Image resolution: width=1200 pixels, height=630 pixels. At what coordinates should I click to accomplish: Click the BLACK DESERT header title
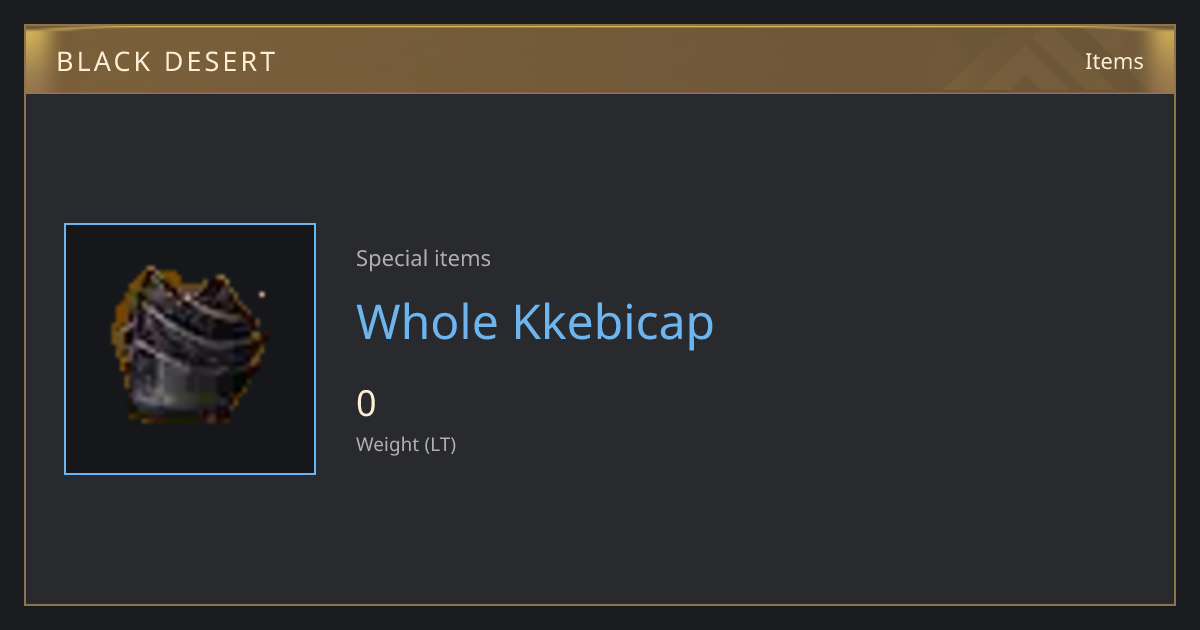point(166,62)
